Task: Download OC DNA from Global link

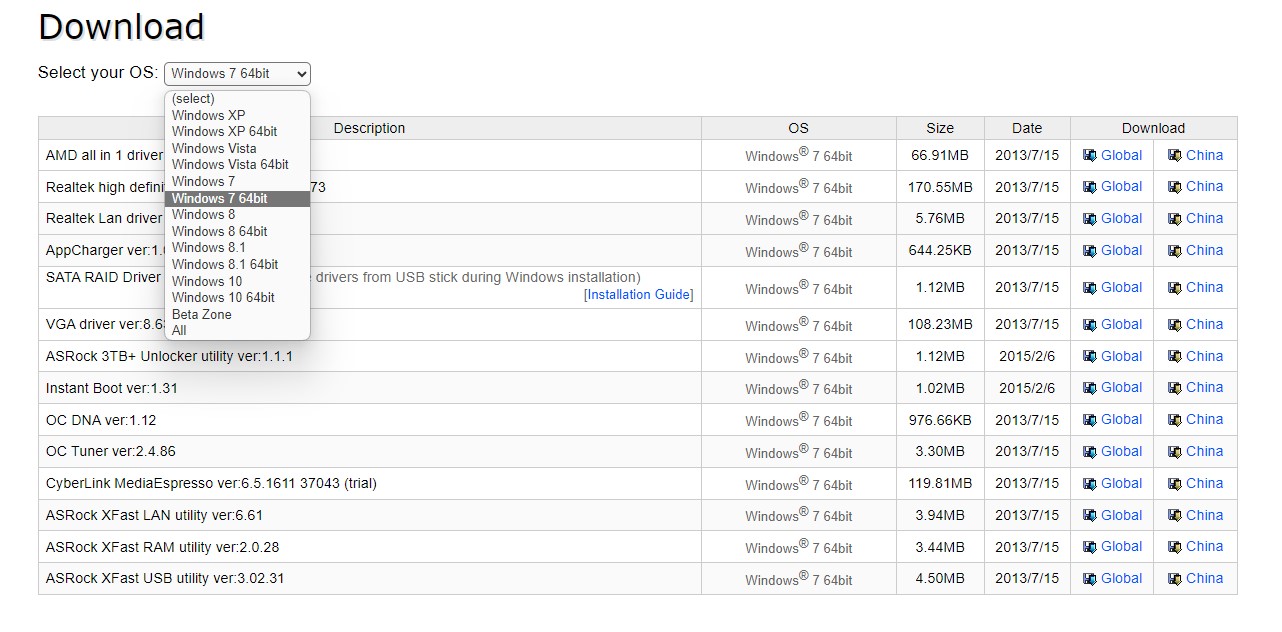Action: 1121,420
